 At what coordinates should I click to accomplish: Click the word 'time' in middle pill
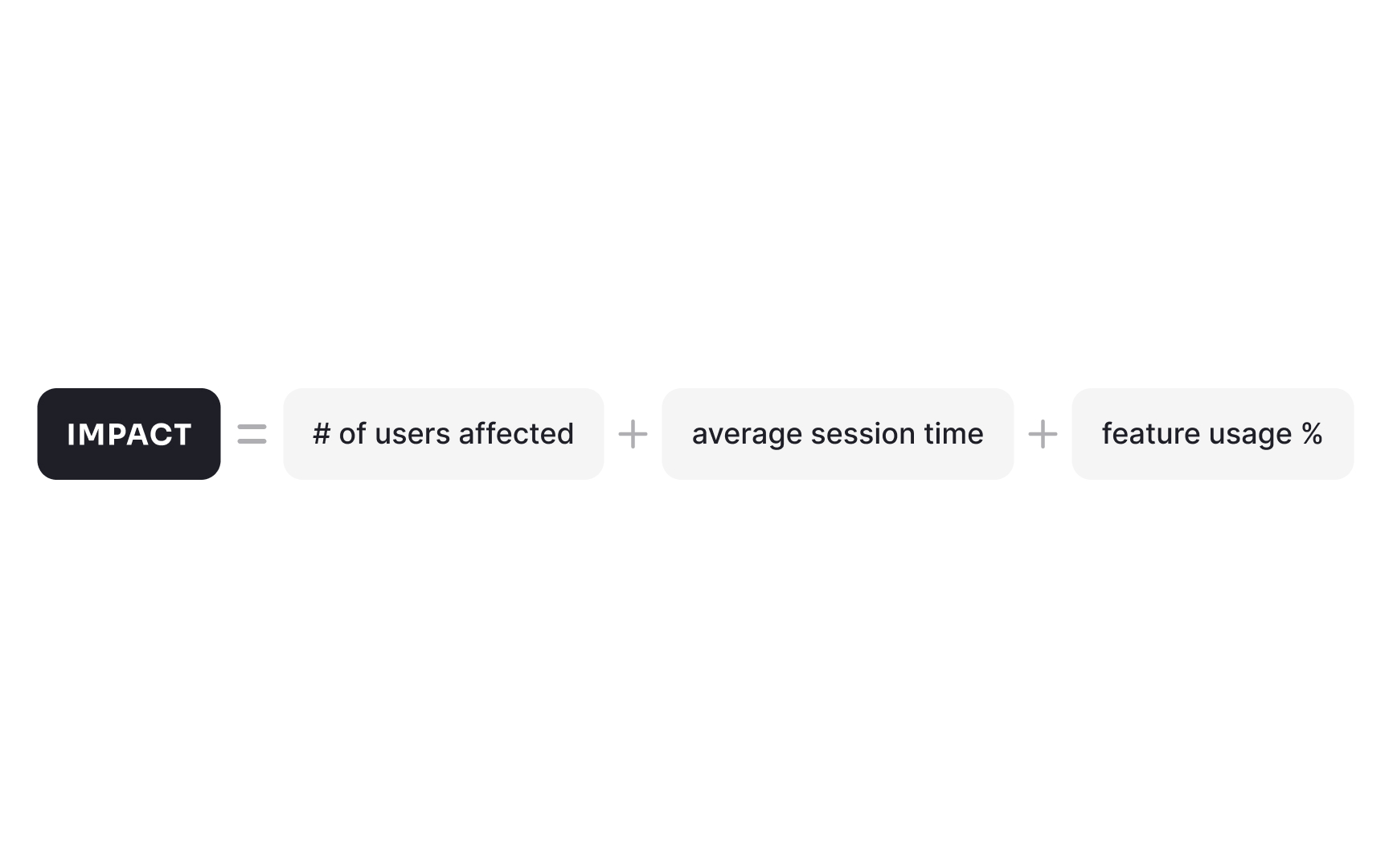tap(953, 434)
